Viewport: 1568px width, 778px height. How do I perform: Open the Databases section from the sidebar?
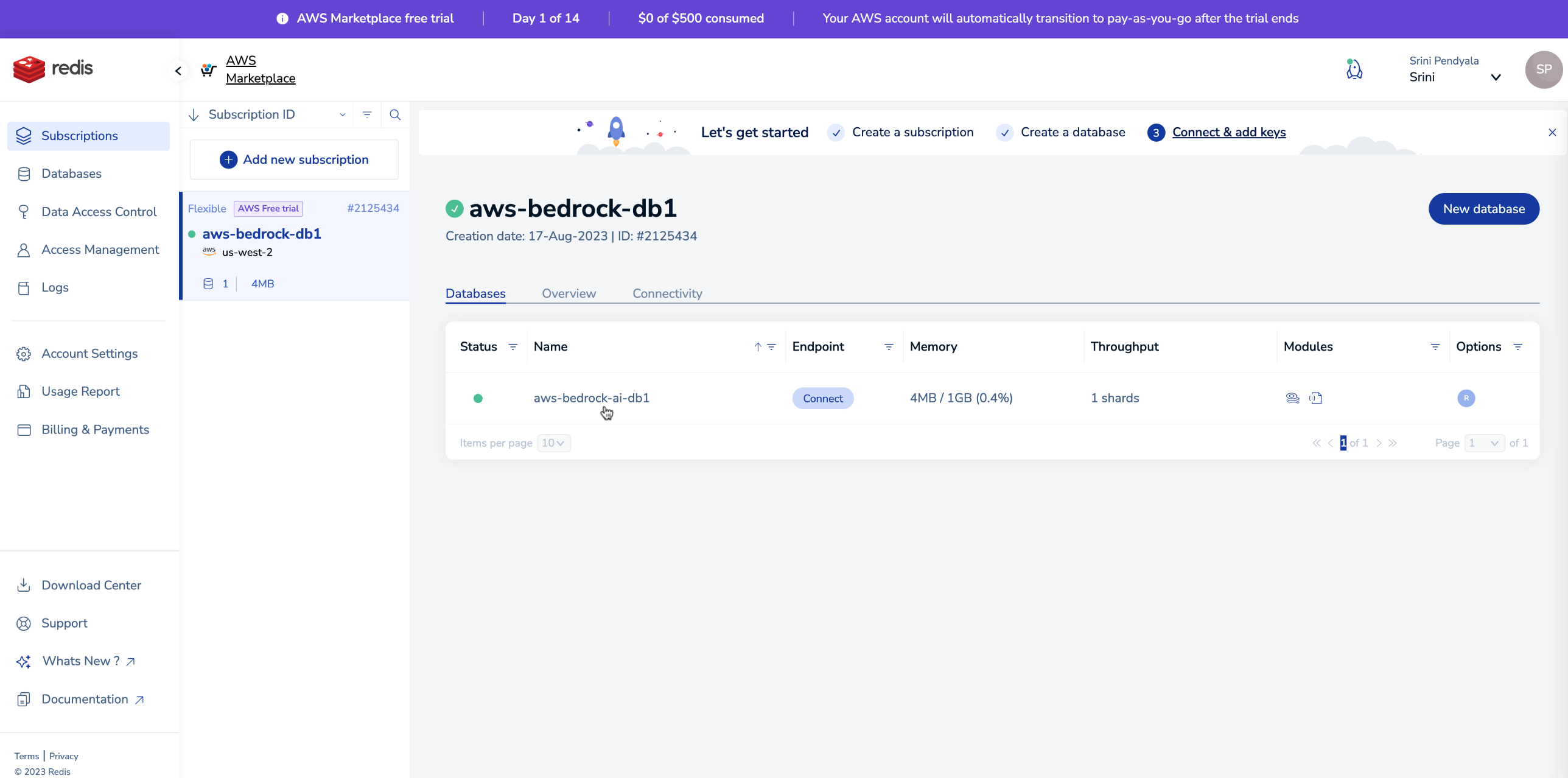coord(24,173)
